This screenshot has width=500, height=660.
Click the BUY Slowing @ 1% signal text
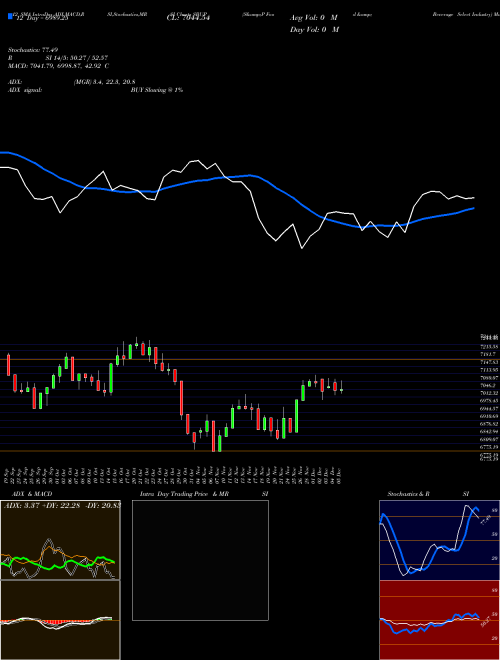coord(157,90)
